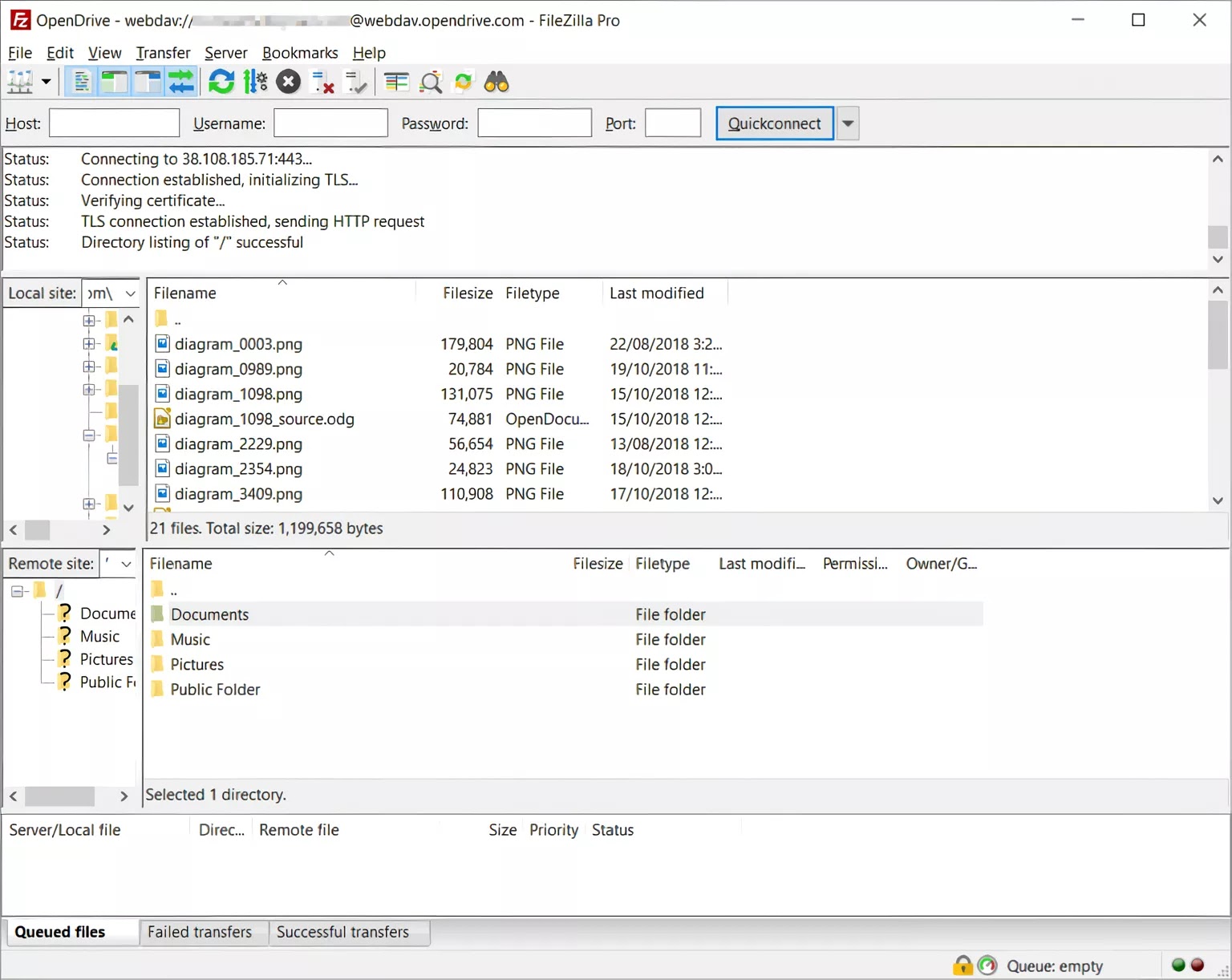Open the View menu

tap(105, 53)
